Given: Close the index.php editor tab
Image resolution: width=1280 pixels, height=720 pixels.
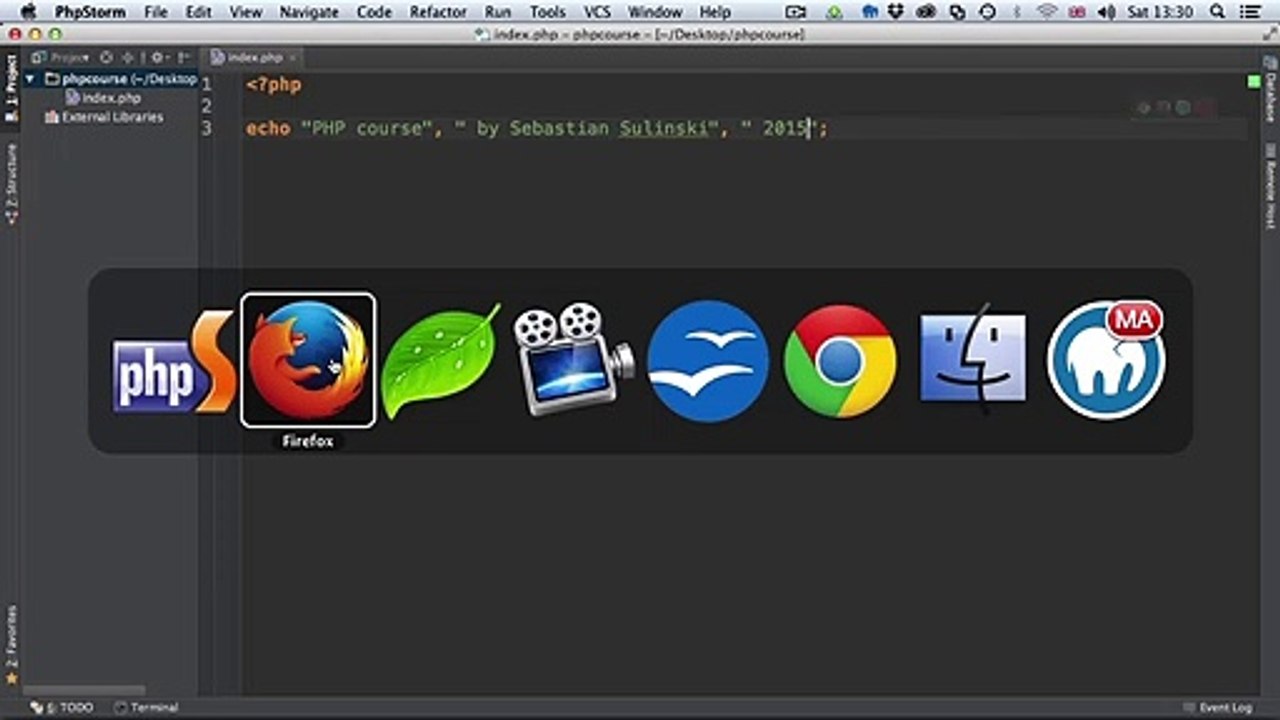Looking at the screenshot, I should pos(292,58).
